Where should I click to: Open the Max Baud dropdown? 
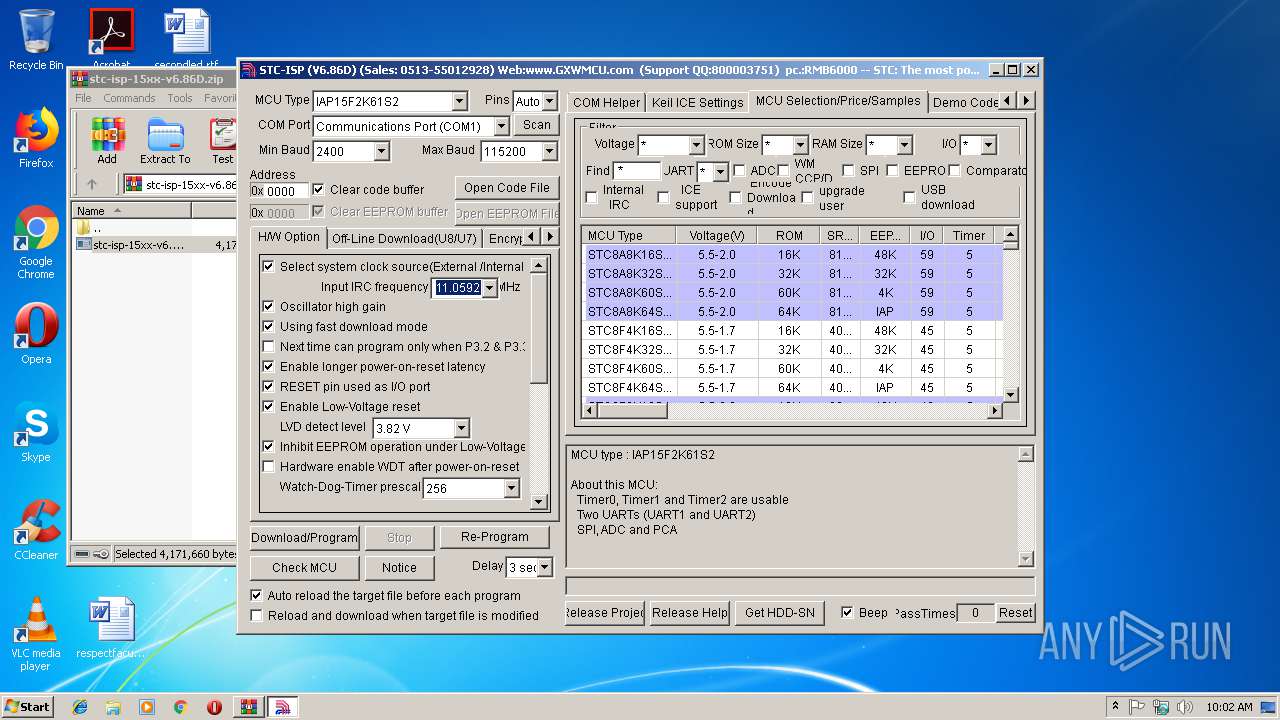pyautogui.click(x=549, y=151)
